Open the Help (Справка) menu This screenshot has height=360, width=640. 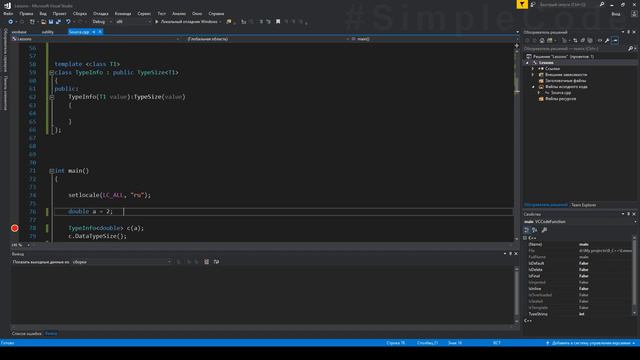coord(216,13)
